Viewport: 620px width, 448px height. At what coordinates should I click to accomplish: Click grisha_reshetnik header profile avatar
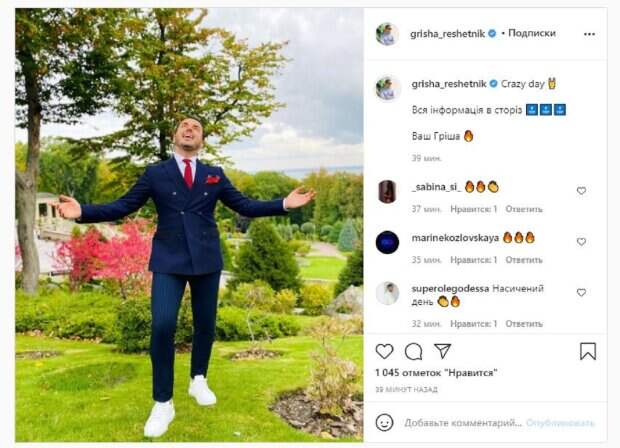(x=387, y=34)
